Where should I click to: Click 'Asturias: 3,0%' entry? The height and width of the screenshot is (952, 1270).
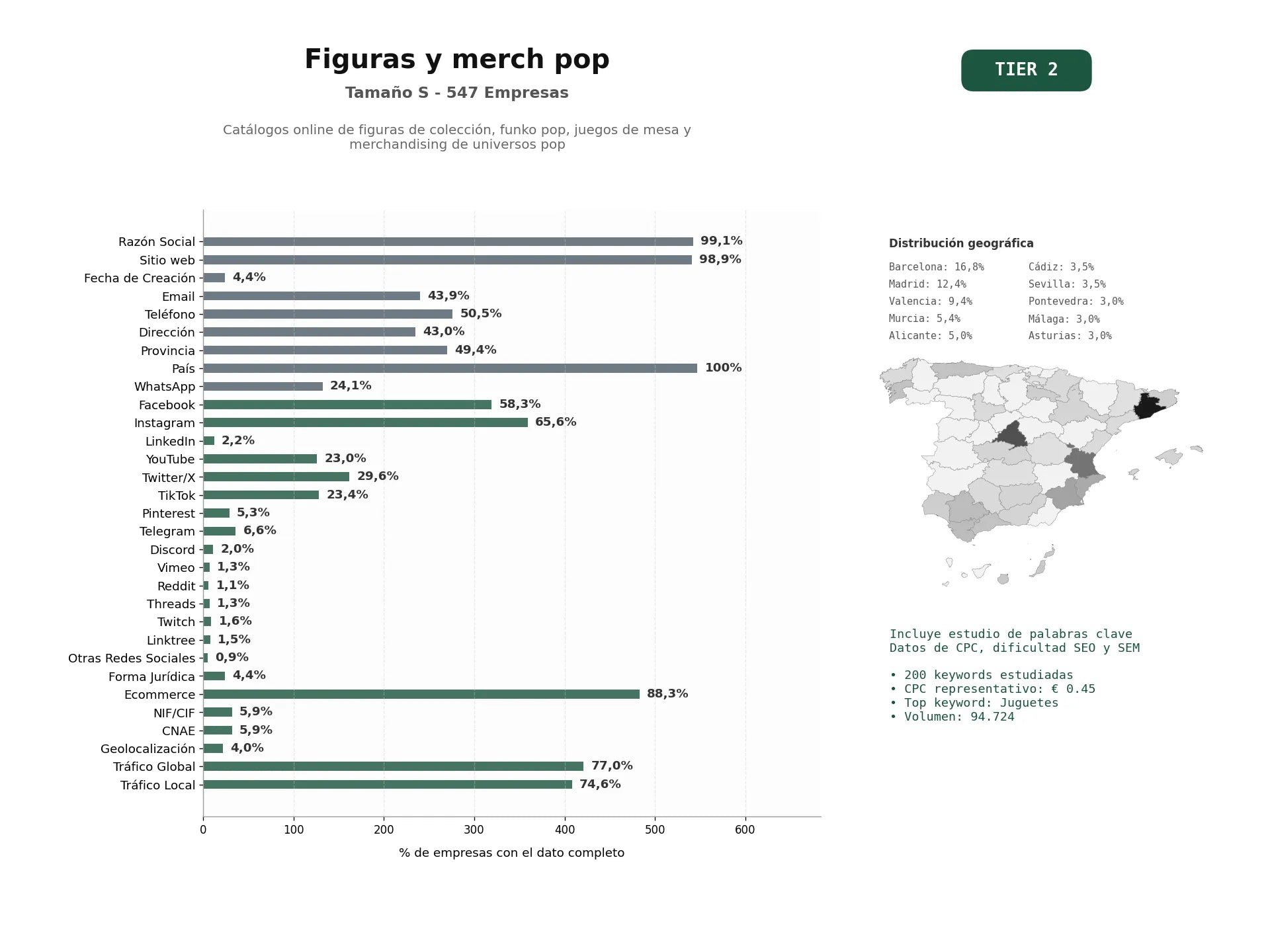pos(1070,336)
